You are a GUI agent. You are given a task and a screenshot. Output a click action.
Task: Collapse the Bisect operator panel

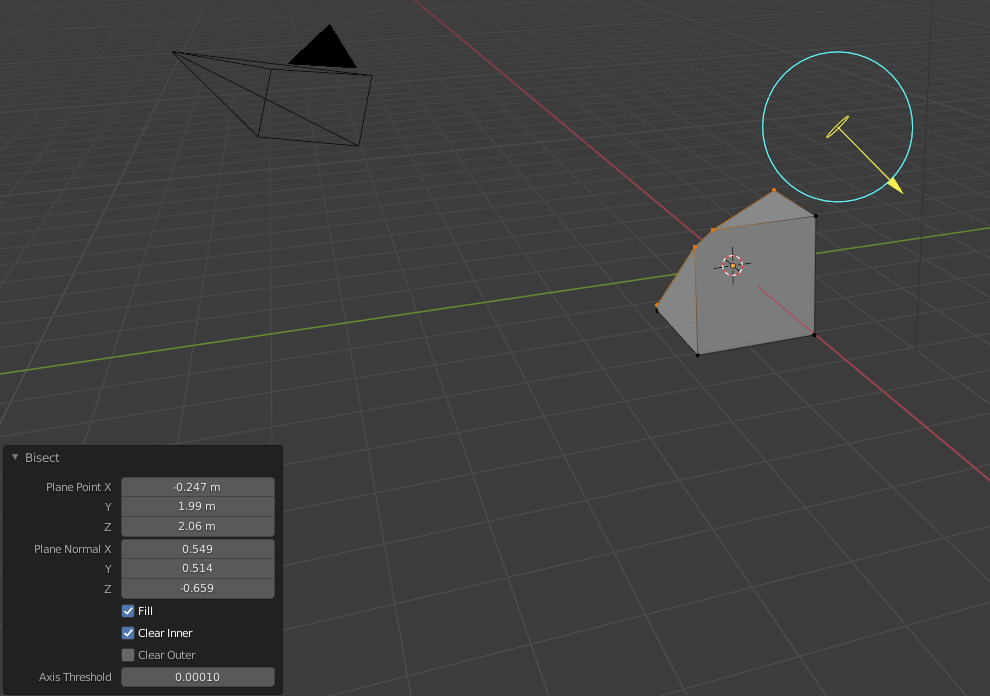tap(15, 457)
